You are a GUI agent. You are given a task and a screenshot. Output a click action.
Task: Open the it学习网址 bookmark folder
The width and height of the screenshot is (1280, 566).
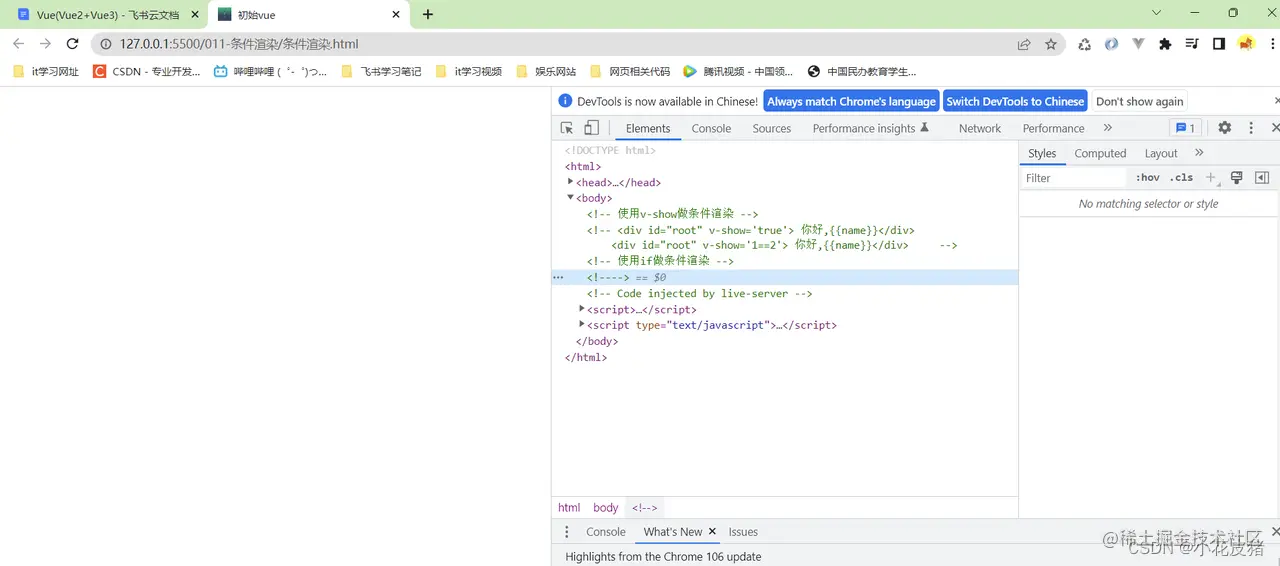coord(45,71)
